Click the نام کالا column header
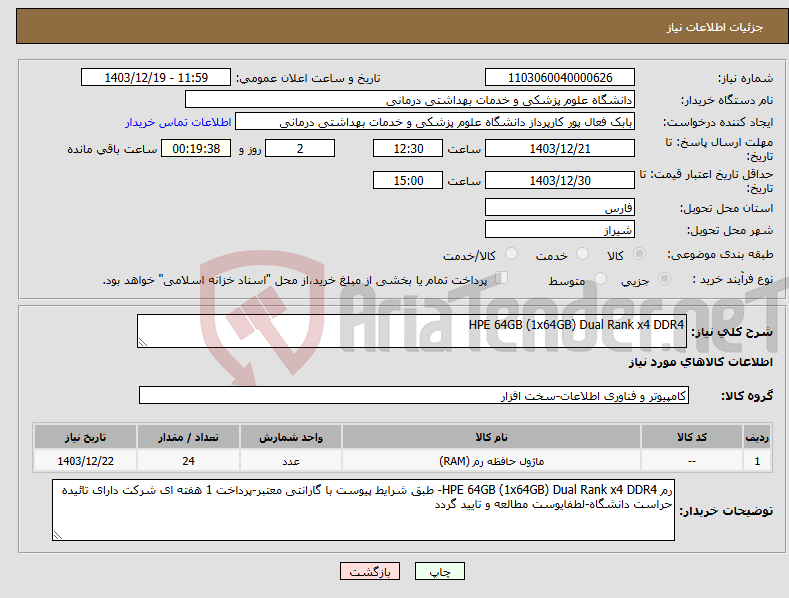Viewport: 789px width, 598px height. tap(491, 437)
